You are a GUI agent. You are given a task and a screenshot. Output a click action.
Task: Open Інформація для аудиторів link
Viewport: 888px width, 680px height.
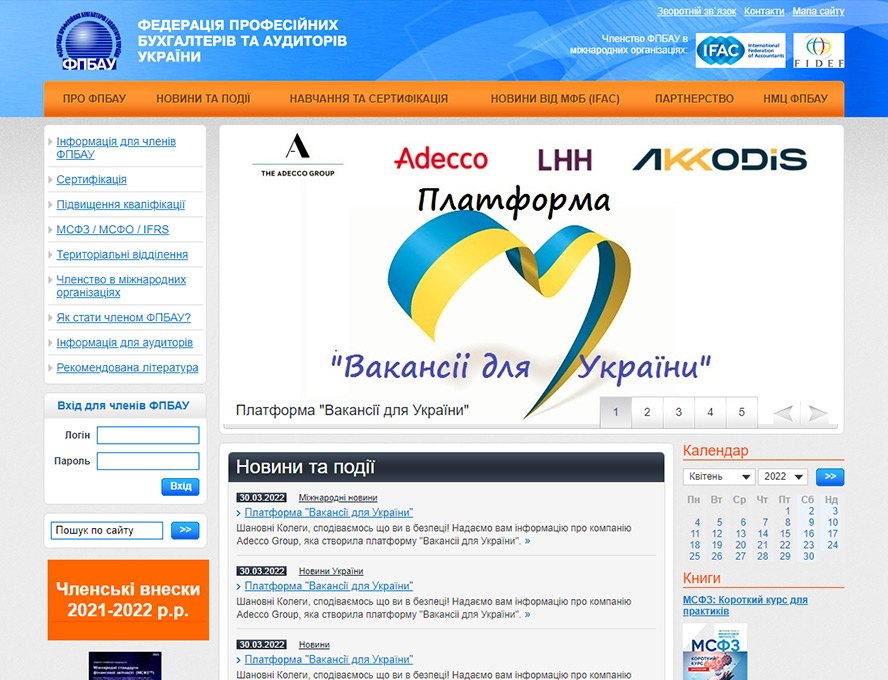coord(125,343)
